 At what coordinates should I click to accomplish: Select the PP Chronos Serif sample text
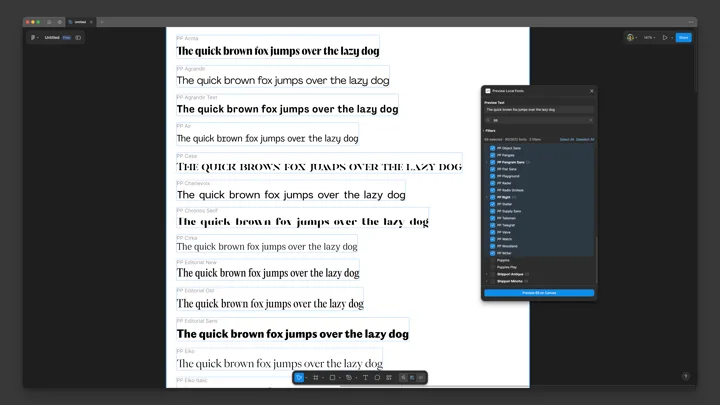pyautogui.click(x=303, y=222)
